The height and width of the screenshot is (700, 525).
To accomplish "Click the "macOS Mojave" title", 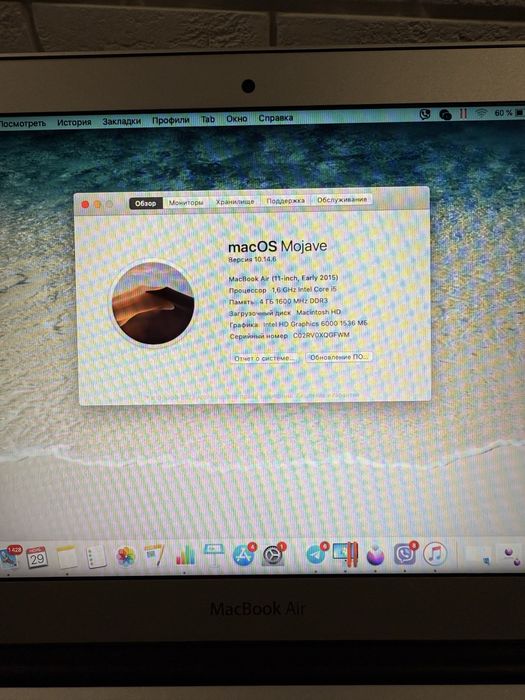I will pos(277,246).
